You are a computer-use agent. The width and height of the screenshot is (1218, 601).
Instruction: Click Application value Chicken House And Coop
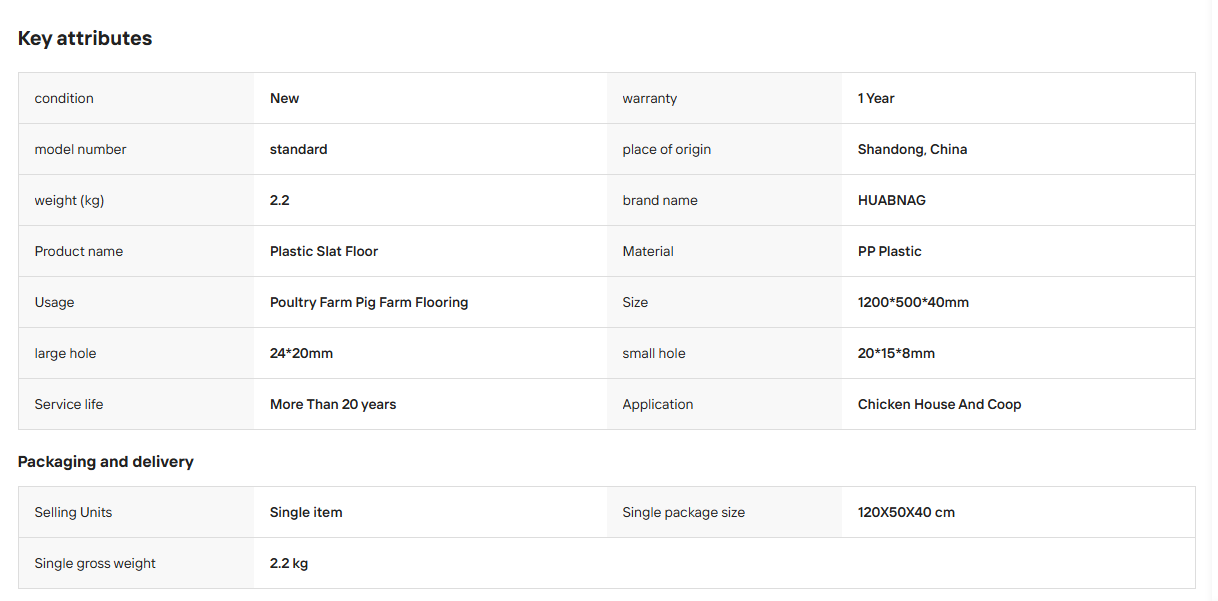click(x=939, y=404)
